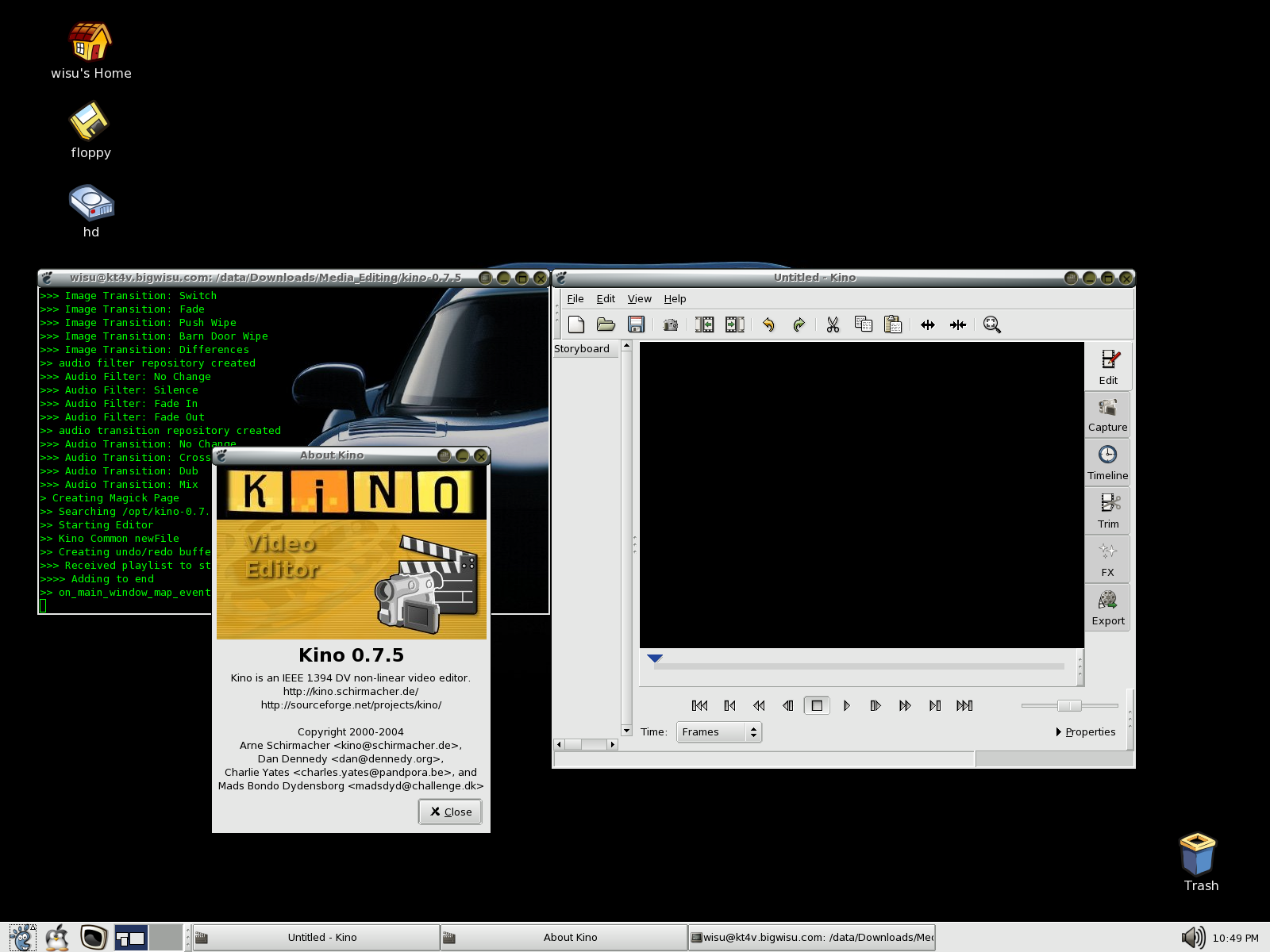
Task: Click the http://kino.schirmacher.de/ text
Action: [351, 691]
